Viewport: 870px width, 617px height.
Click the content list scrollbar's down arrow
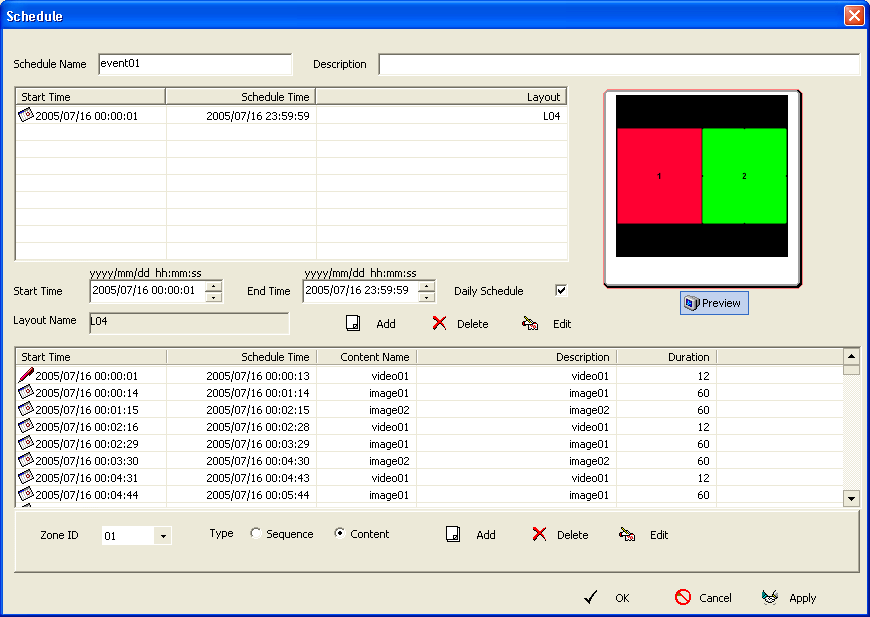click(x=851, y=498)
